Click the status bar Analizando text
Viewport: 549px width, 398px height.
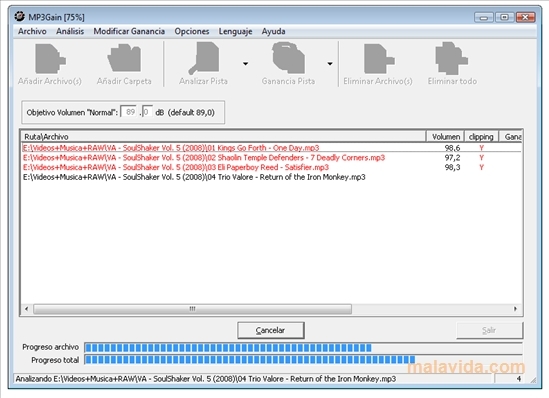tap(206, 379)
